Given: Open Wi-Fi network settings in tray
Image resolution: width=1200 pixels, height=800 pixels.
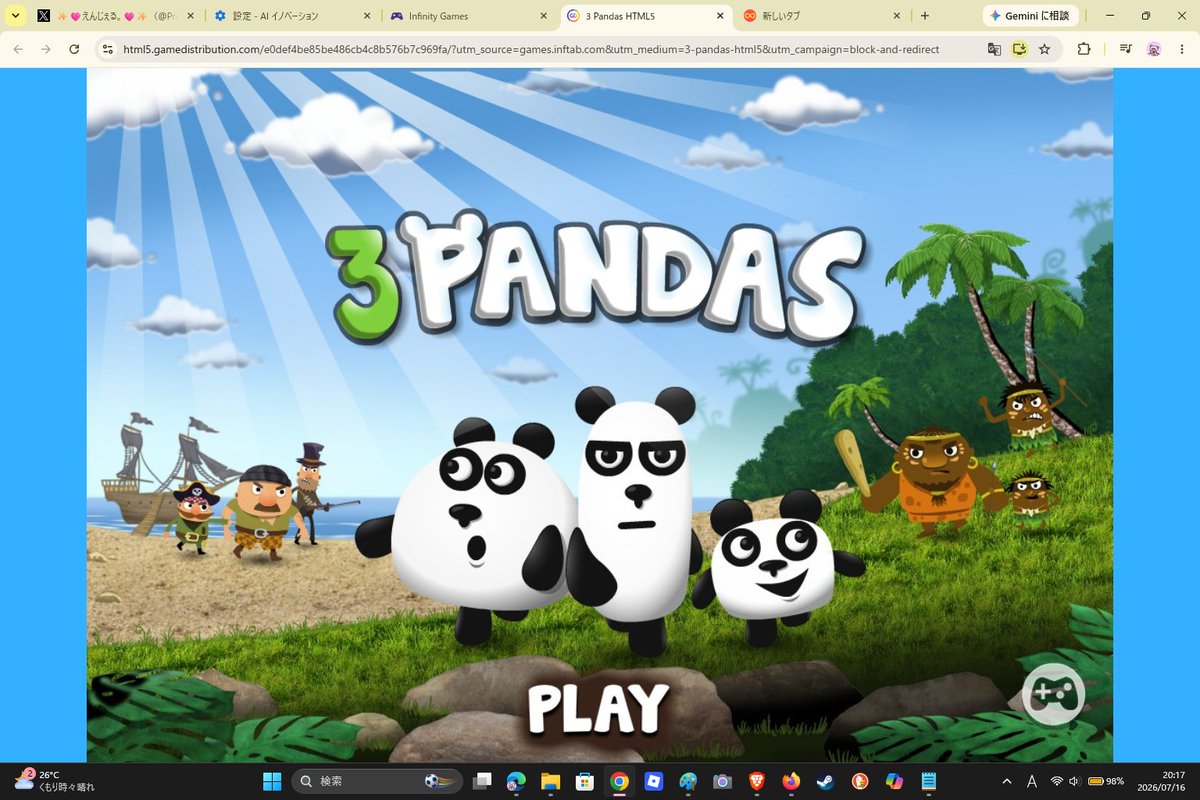Looking at the screenshot, I should click(x=1057, y=781).
